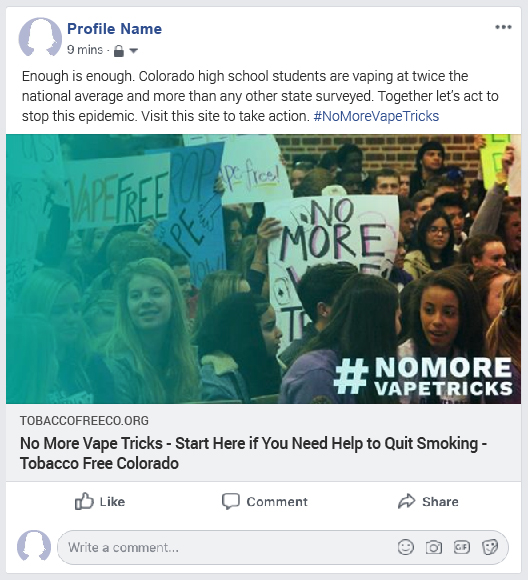Click the speech bubble Comment icon
Viewport: 528px width, 580px height.
(x=231, y=502)
